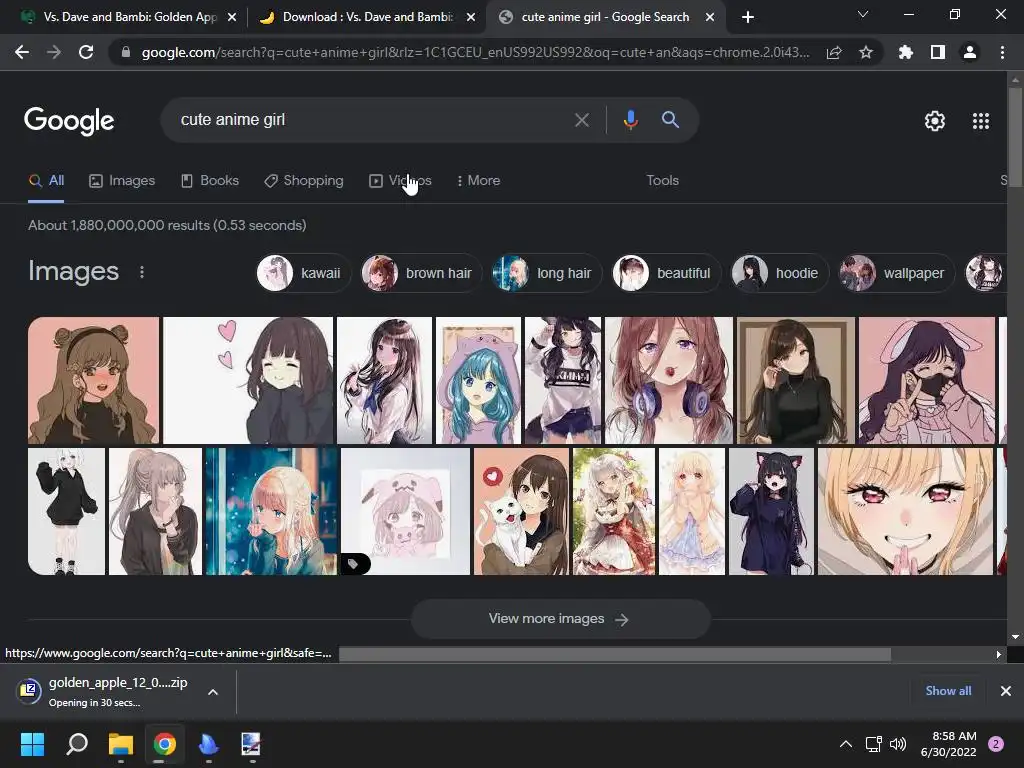Open Google quick settings gear

pos(935,121)
